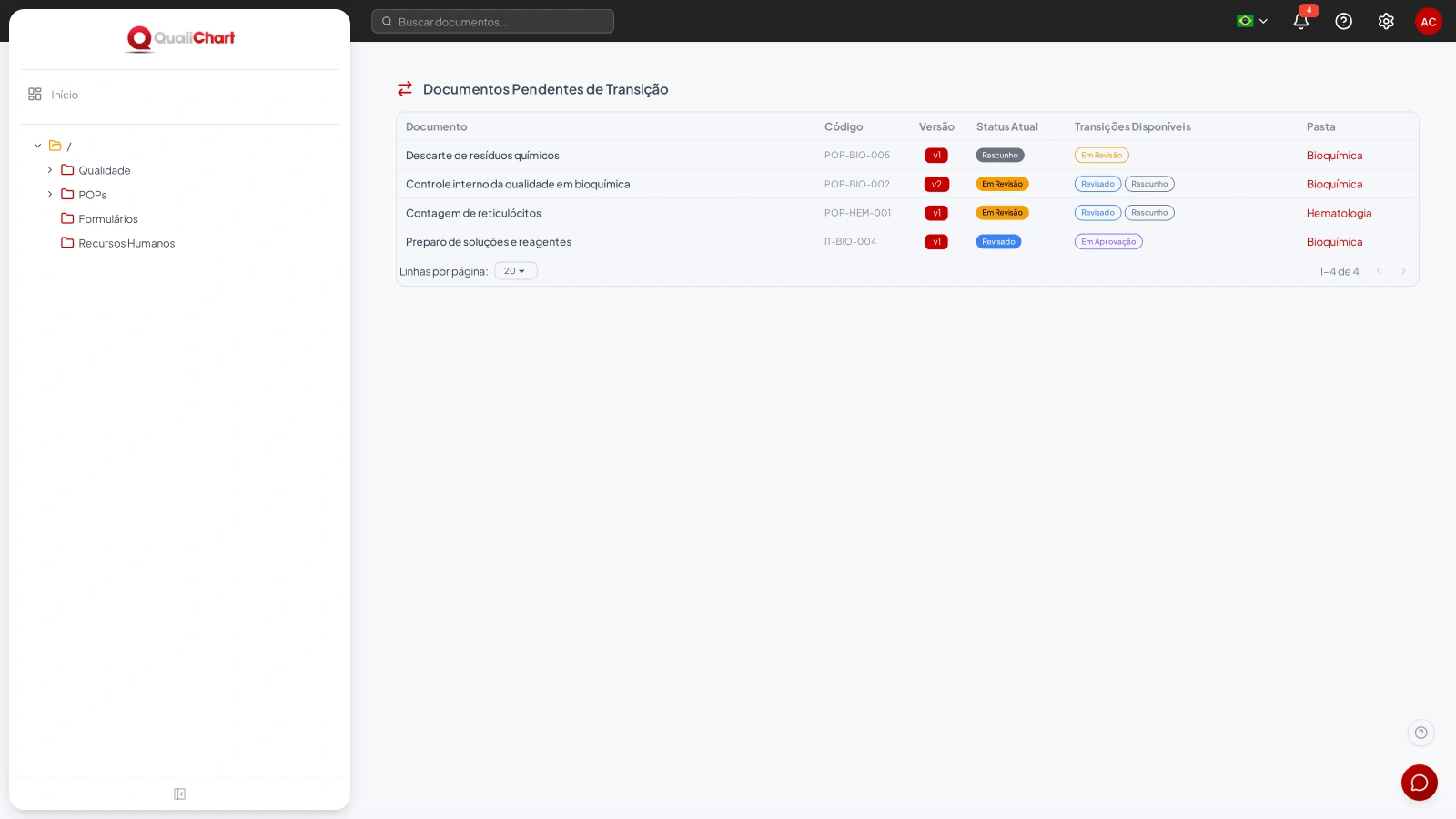Open the settings gear icon
The height and width of the screenshot is (819, 1456).
[1386, 21]
